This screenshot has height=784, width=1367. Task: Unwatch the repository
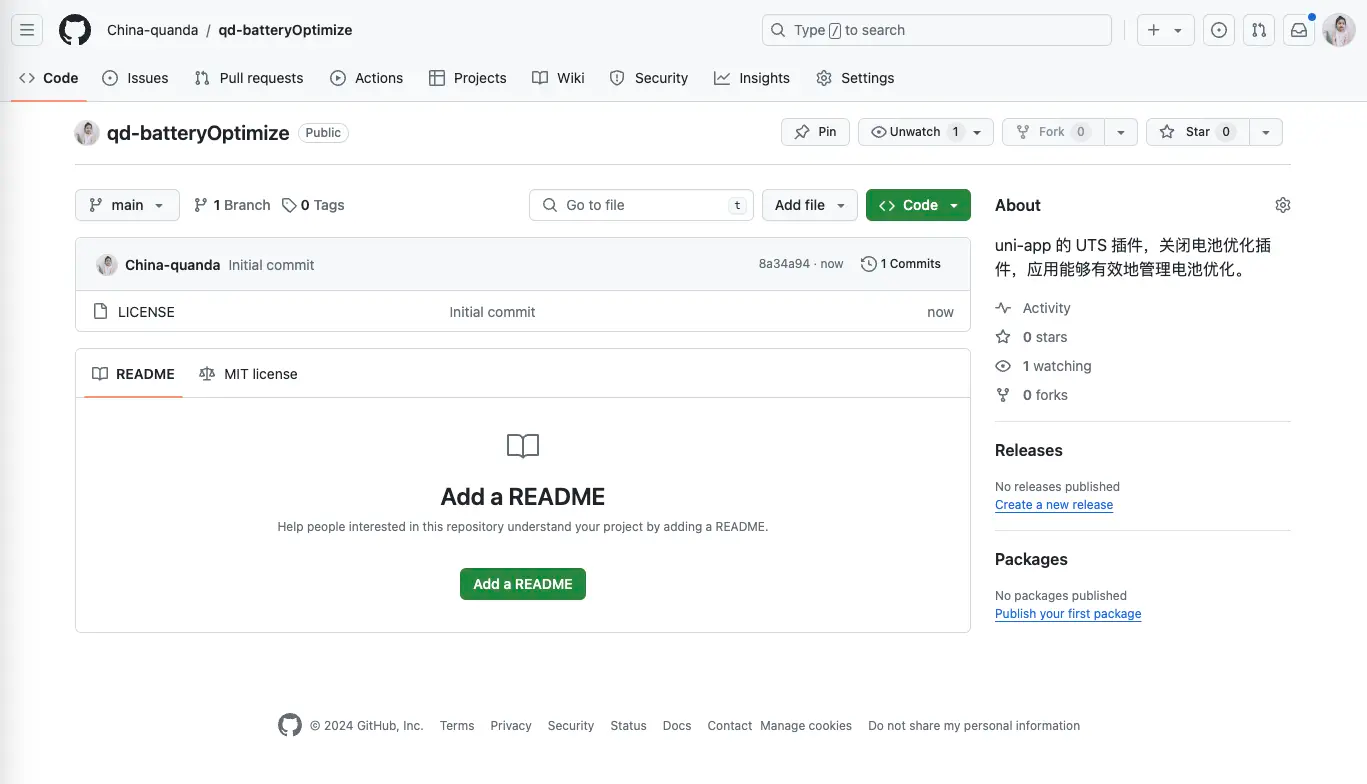click(915, 131)
